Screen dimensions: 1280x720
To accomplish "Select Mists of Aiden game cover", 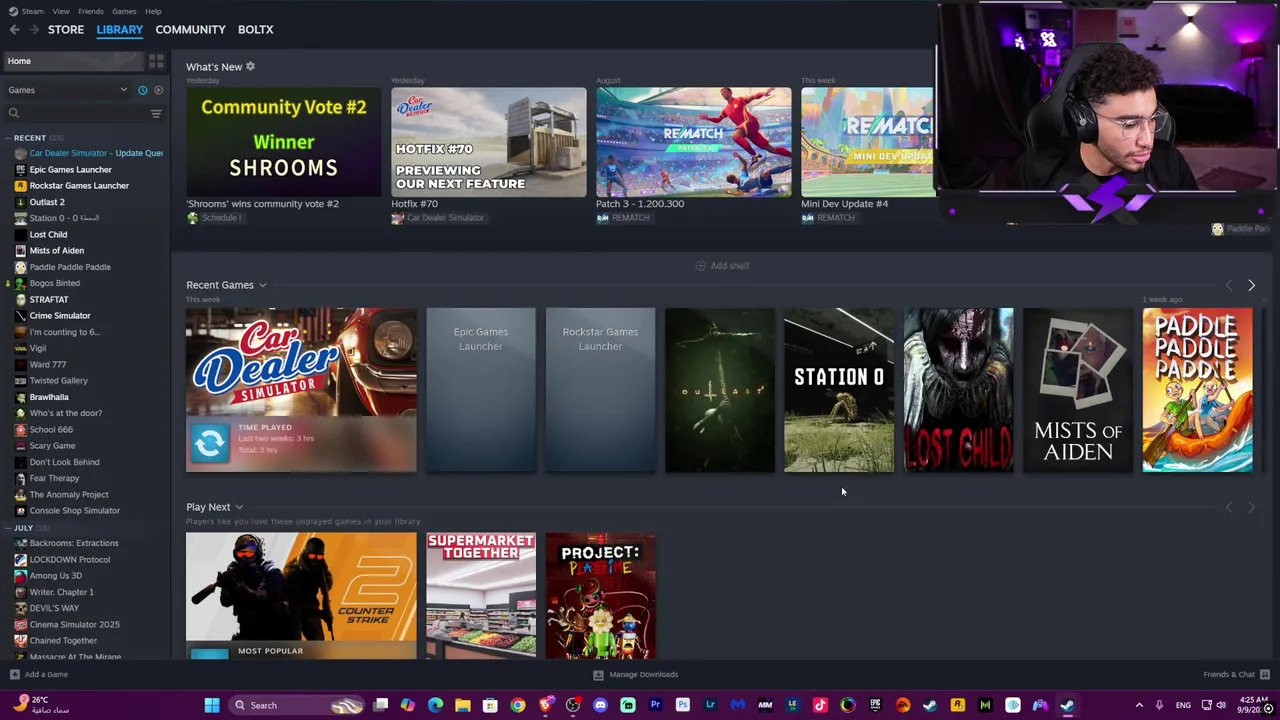I will tap(1078, 390).
